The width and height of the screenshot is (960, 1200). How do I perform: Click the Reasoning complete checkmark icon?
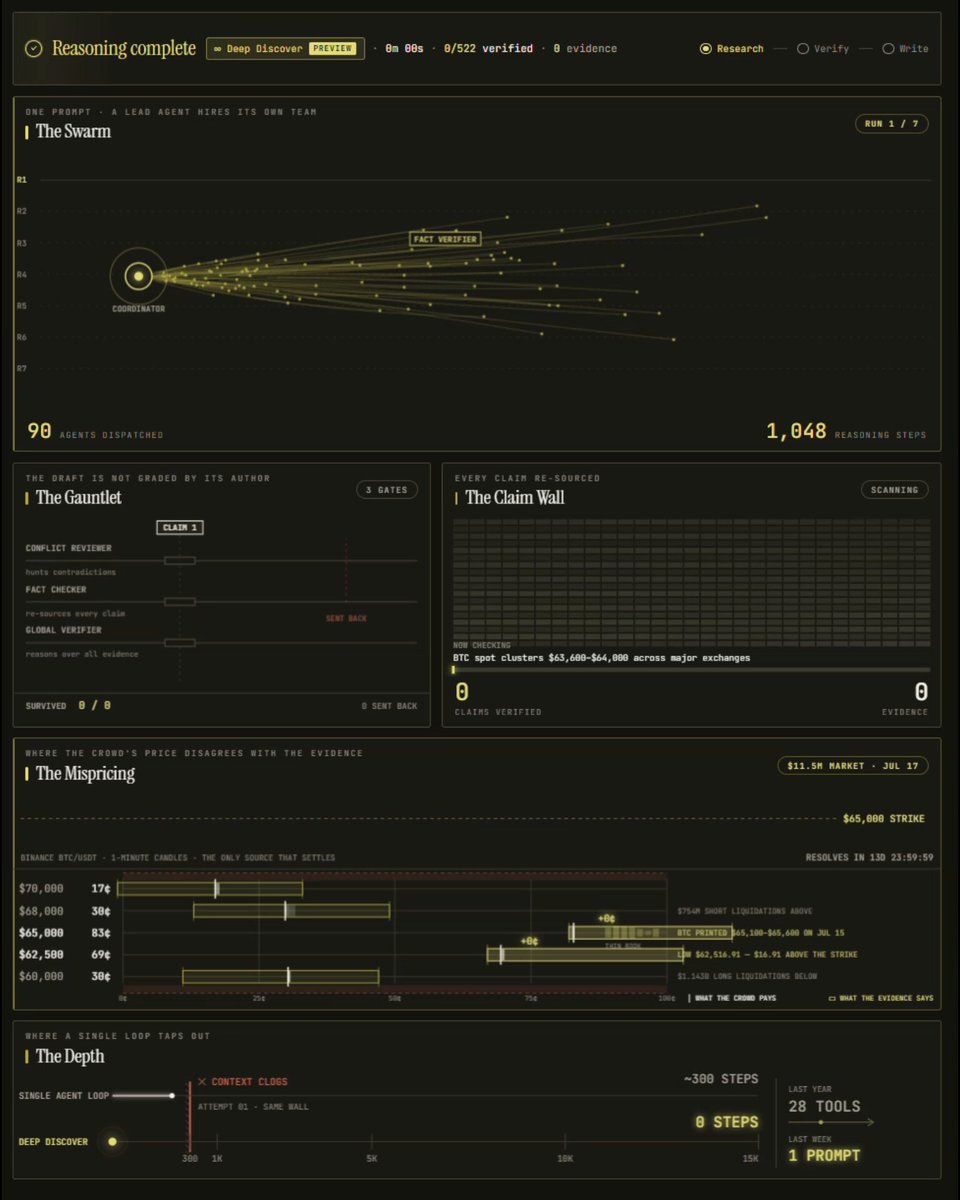[34, 49]
